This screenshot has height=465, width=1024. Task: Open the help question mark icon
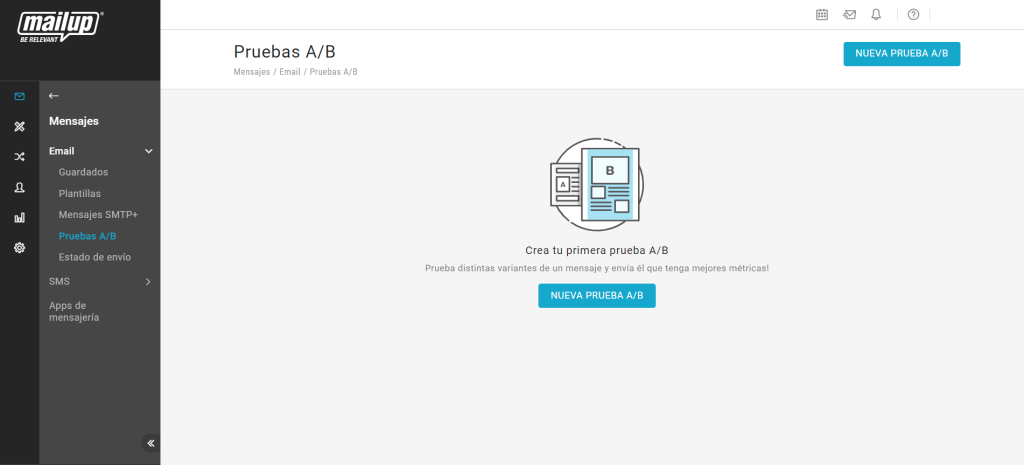(913, 14)
